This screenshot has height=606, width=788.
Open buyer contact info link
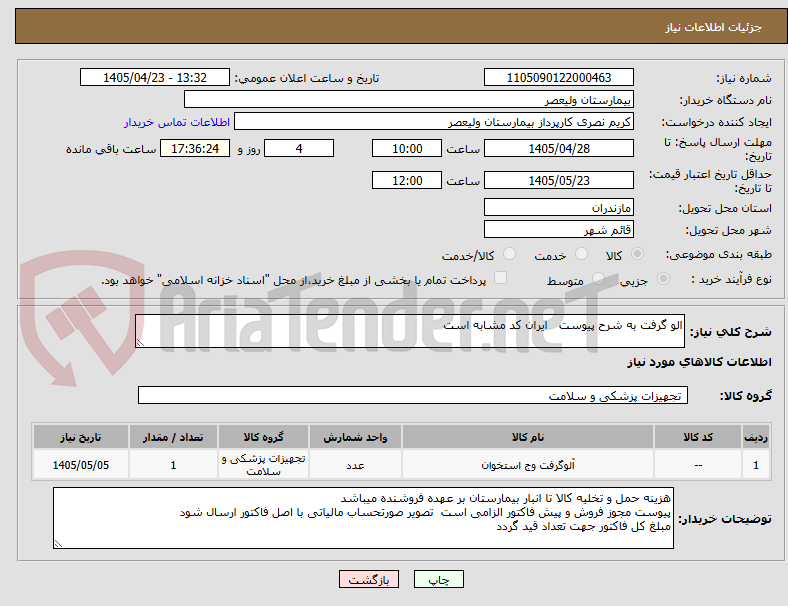click(177, 123)
